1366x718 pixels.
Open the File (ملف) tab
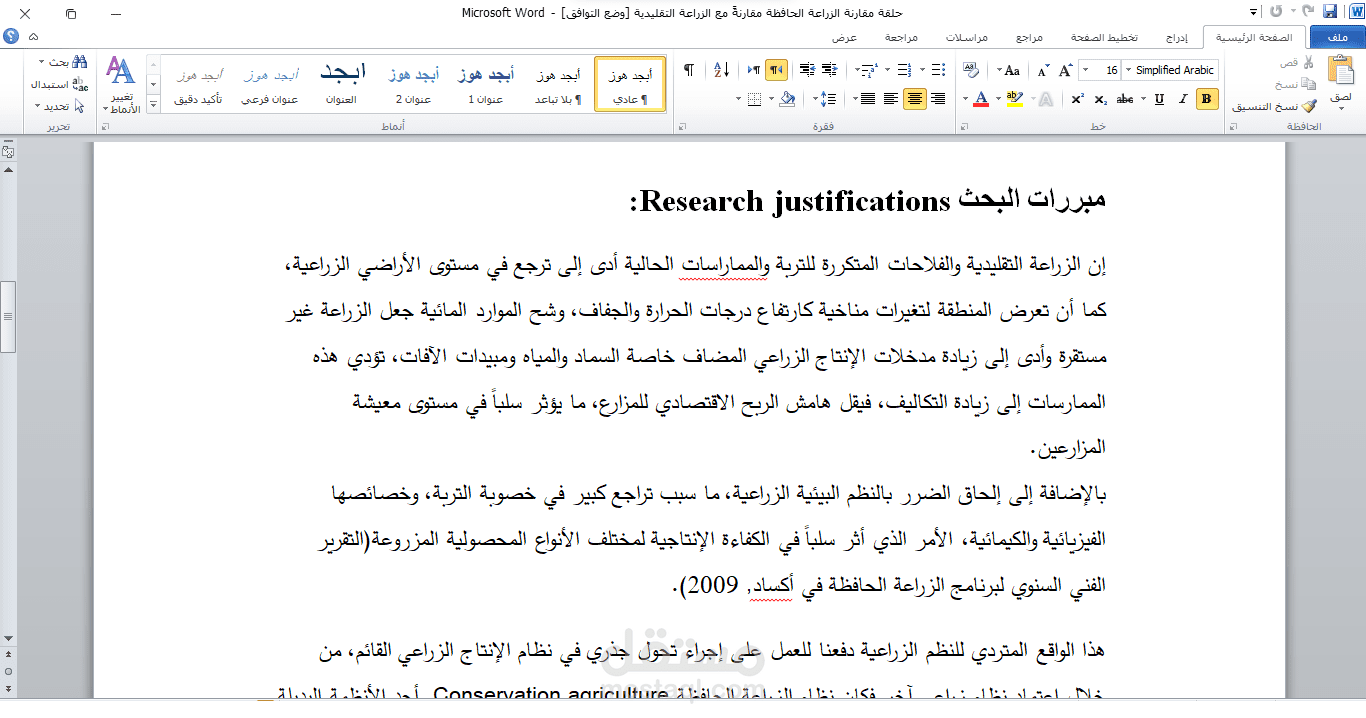click(x=1337, y=37)
